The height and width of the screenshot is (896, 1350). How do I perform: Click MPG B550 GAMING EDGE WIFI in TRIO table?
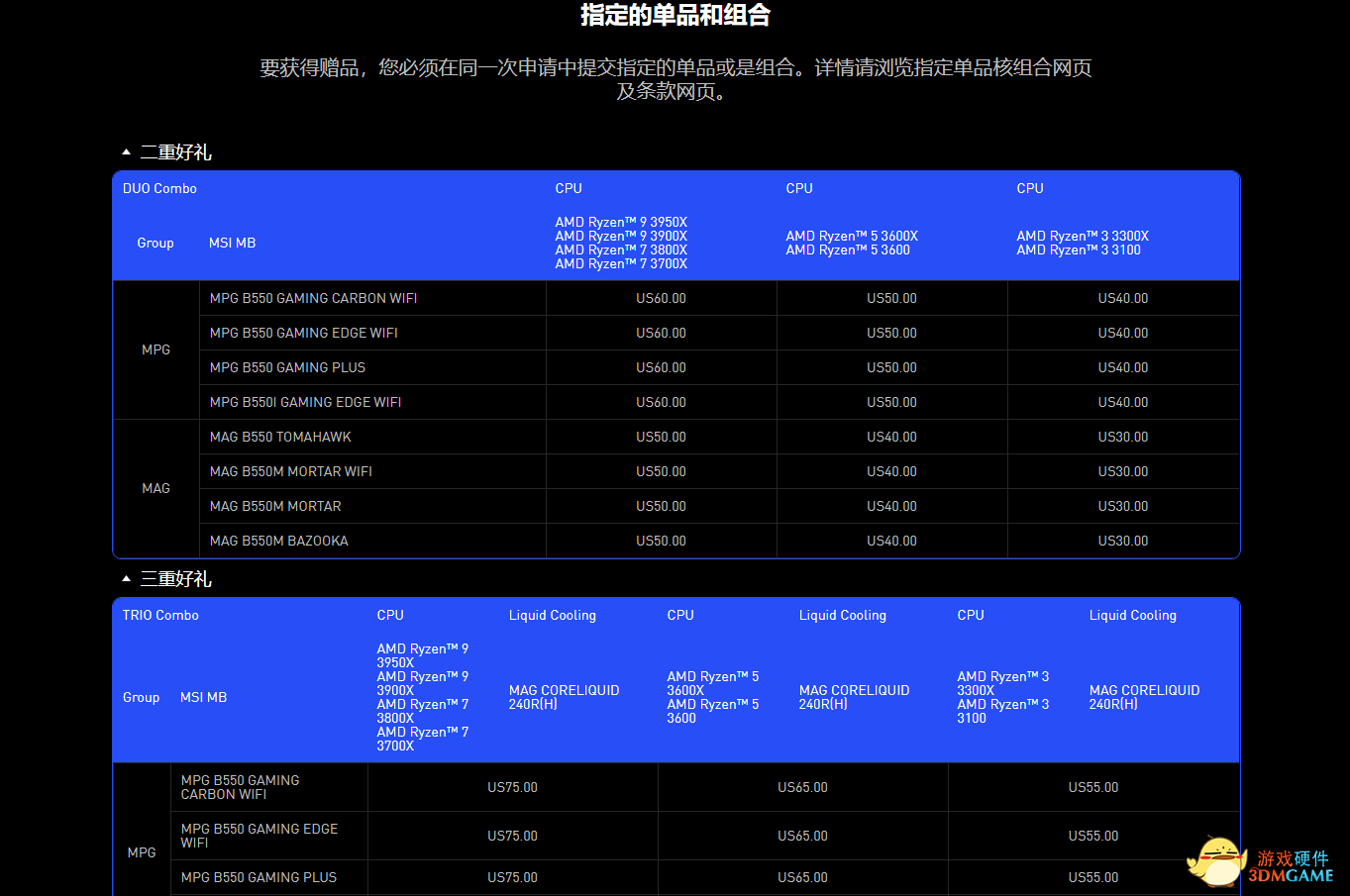click(260, 836)
